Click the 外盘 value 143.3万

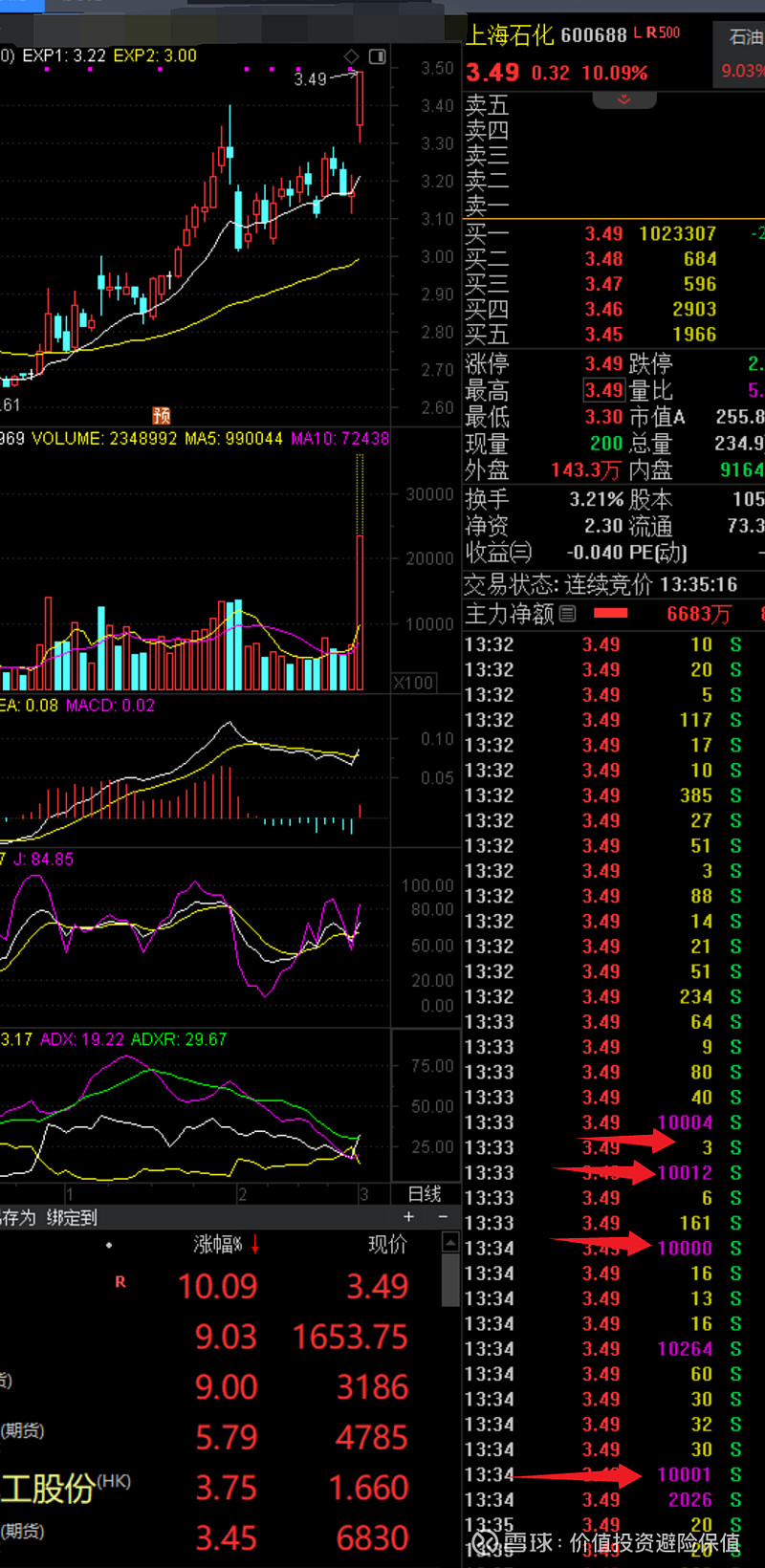[x=585, y=470]
